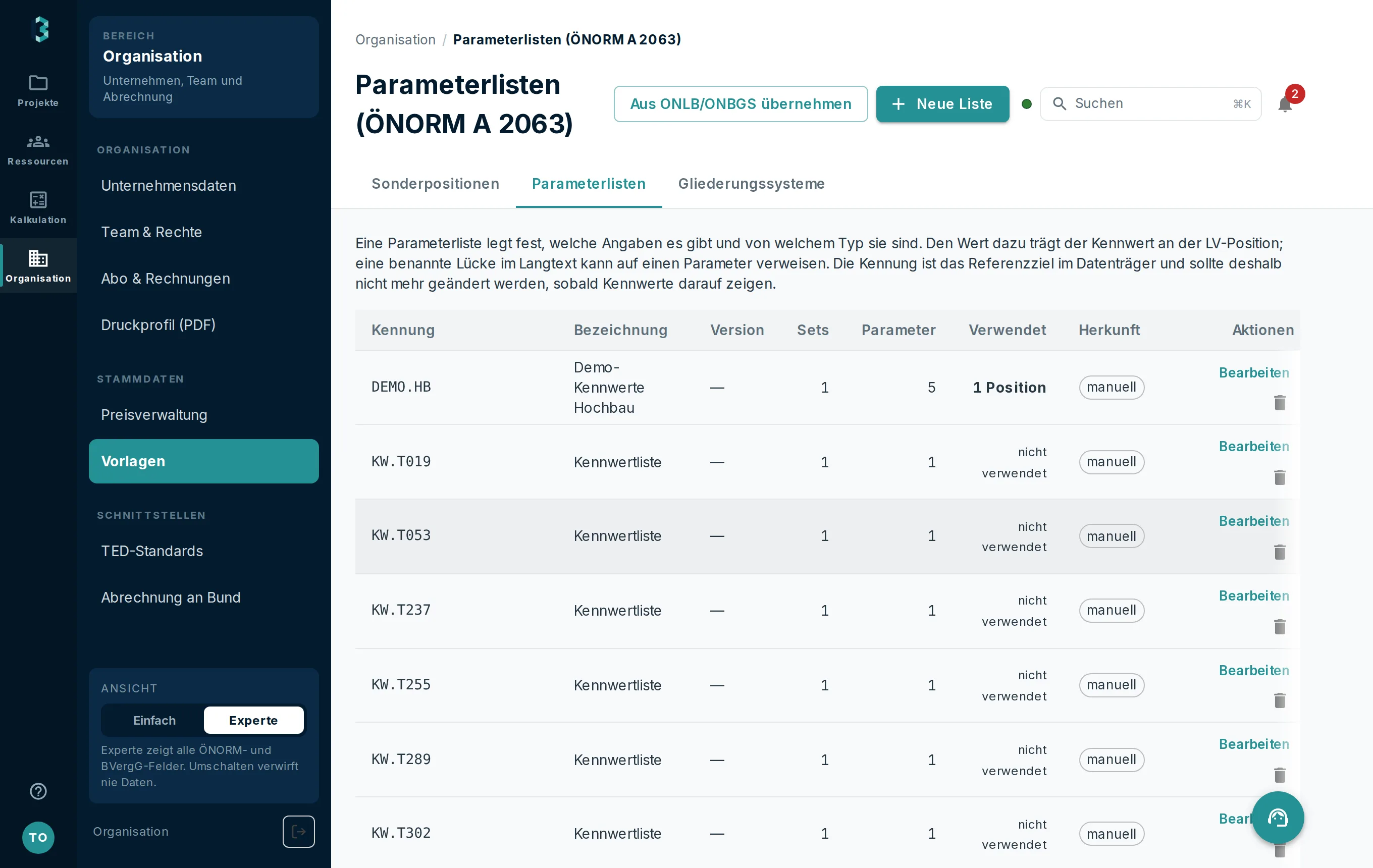
Task: Click Bearbeiten for KW.T019
Action: pyautogui.click(x=1254, y=446)
